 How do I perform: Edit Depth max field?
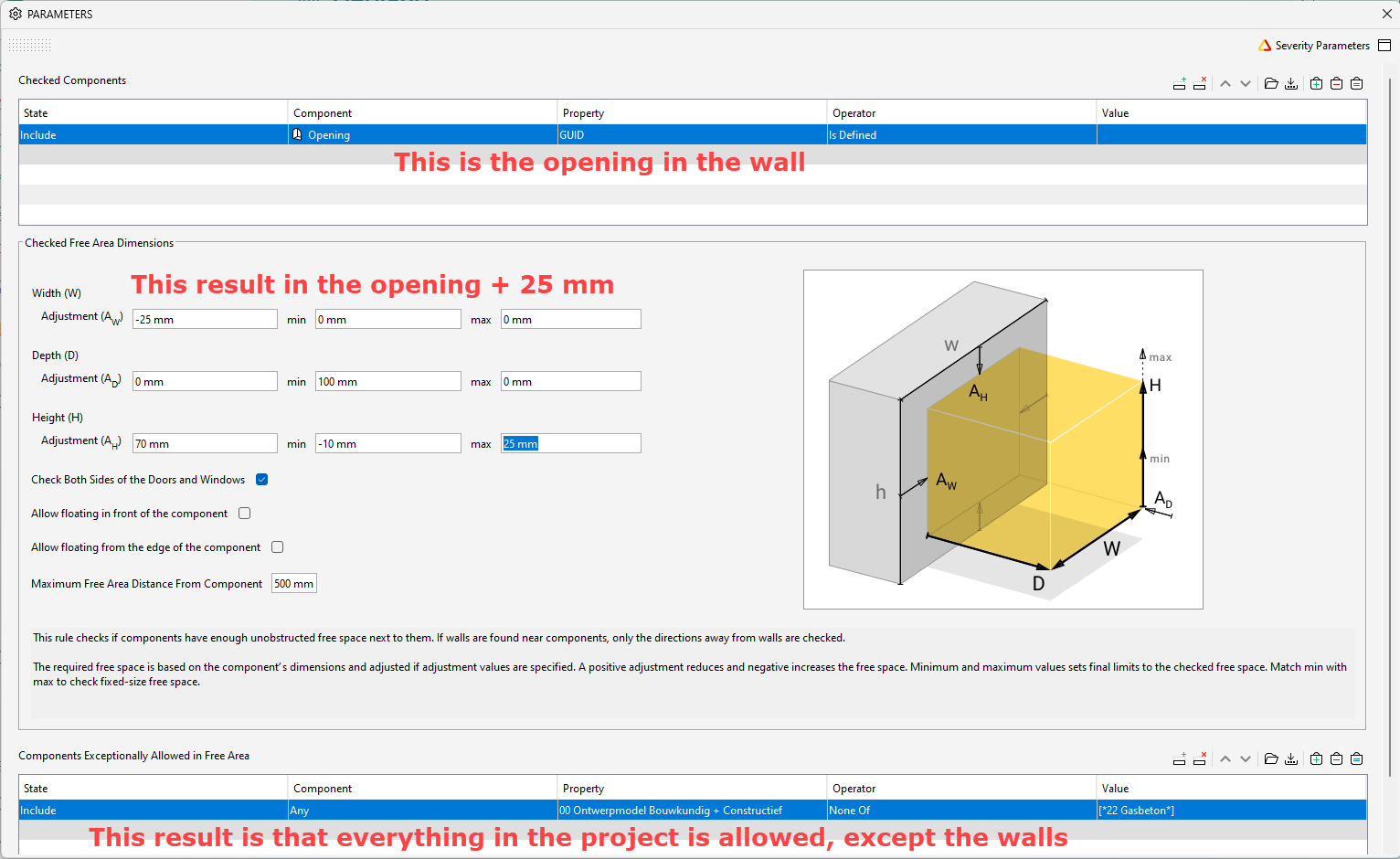click(571, 381)
